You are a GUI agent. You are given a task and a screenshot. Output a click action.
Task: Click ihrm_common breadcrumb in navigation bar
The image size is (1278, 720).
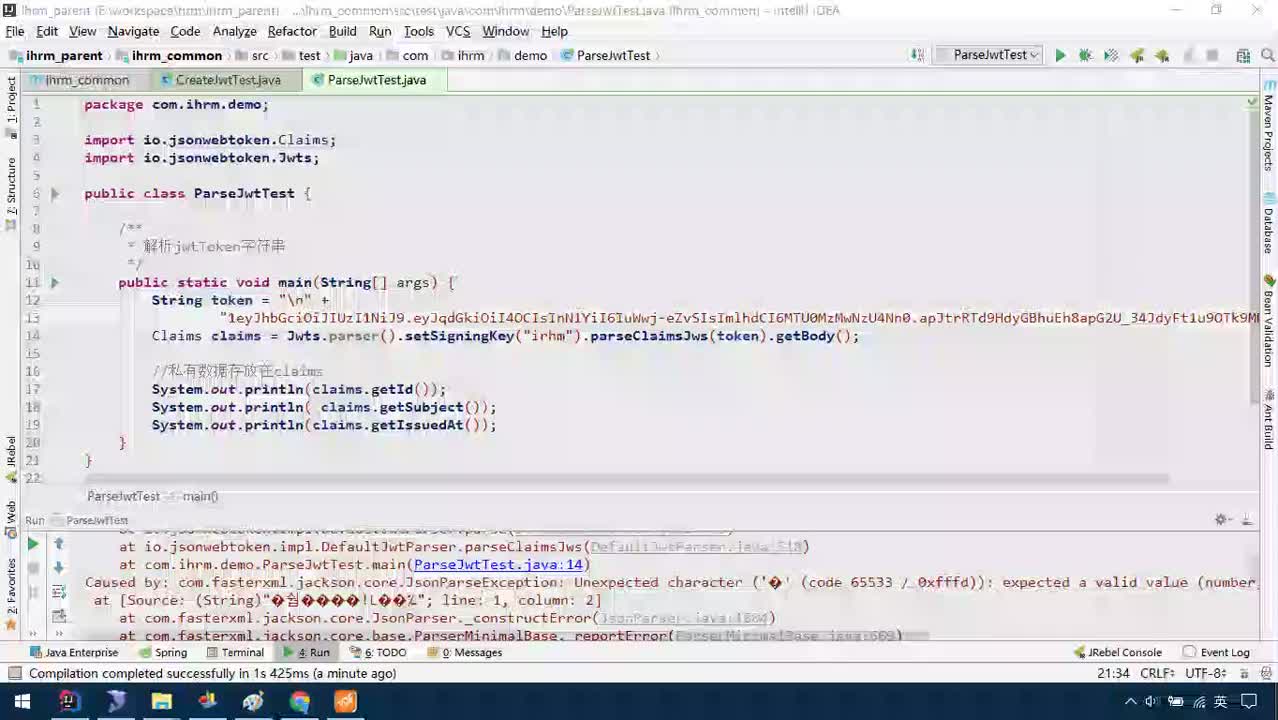169,56
